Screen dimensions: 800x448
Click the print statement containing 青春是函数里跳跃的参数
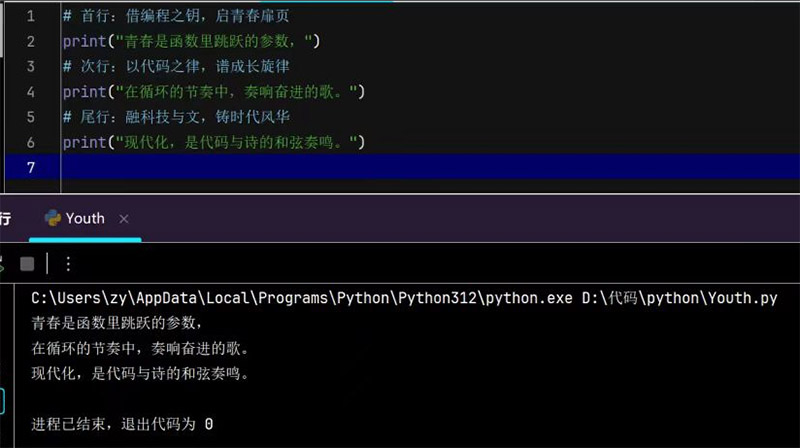[190, 42]
